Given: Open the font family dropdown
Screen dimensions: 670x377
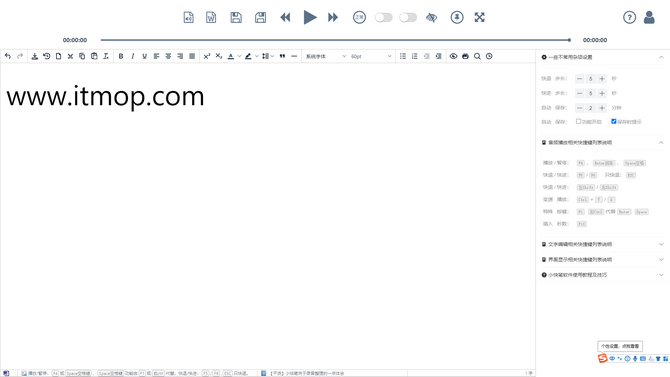Looking at the screenshot, I should tap(326, 56).
